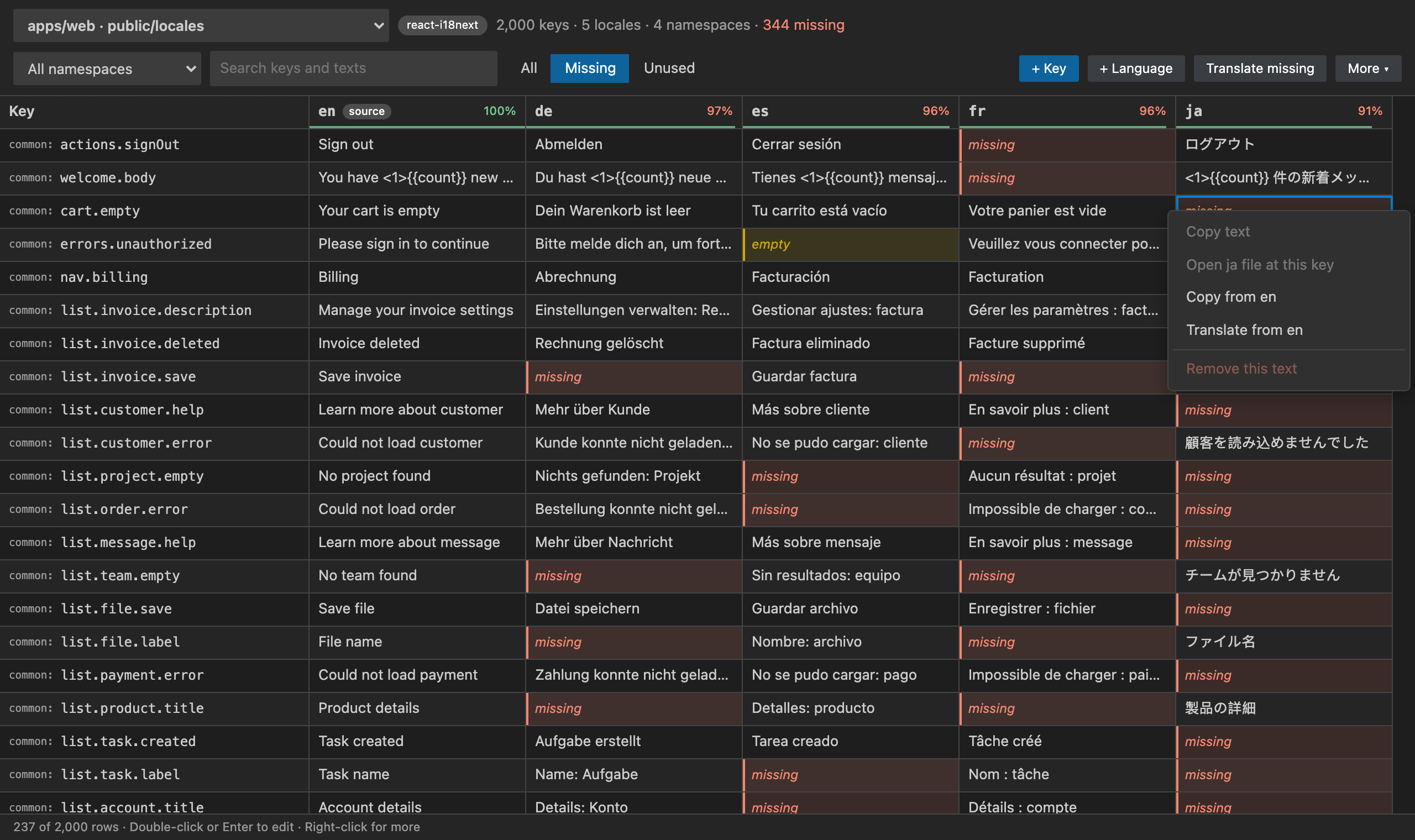Select the missing fr cell for actions.signOut
Viewport: 1415px width, 840px height.
click(x=1067, y=145)
